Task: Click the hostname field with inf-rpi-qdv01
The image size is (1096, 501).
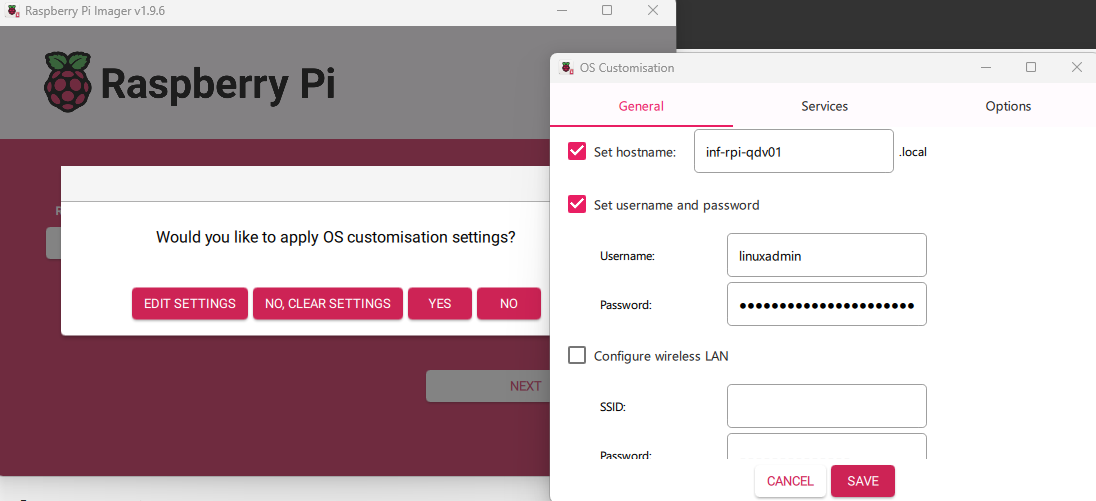Action: click(x=793, y=151)
